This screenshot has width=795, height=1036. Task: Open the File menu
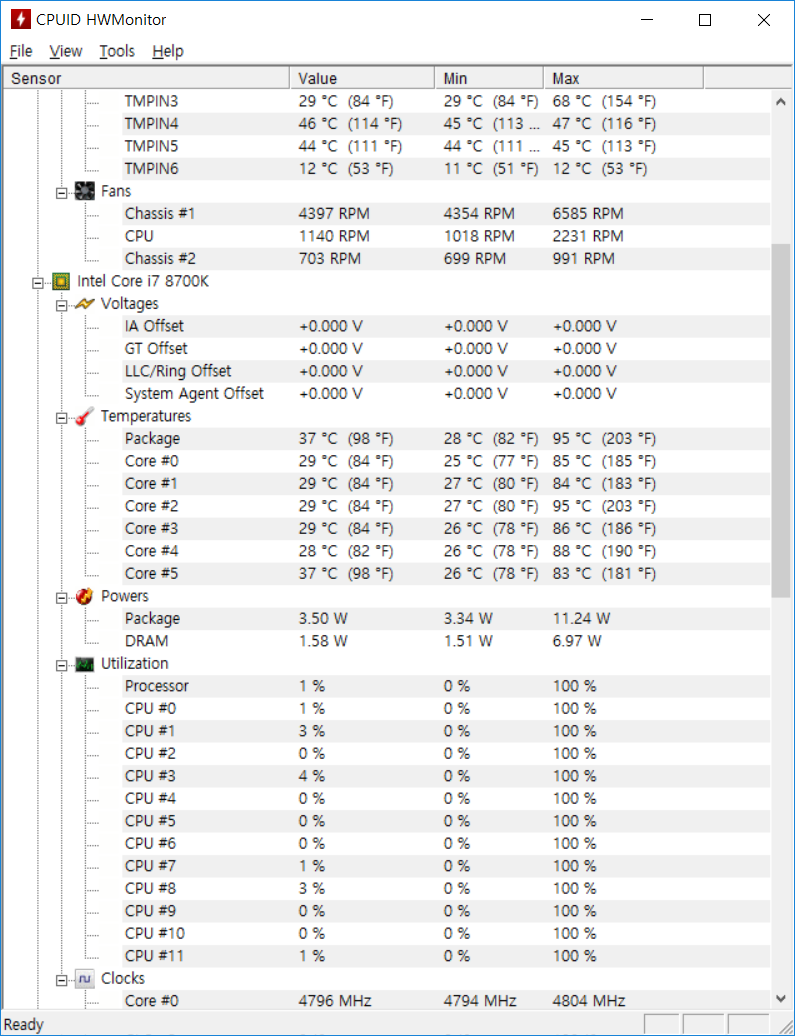[21, 51]
